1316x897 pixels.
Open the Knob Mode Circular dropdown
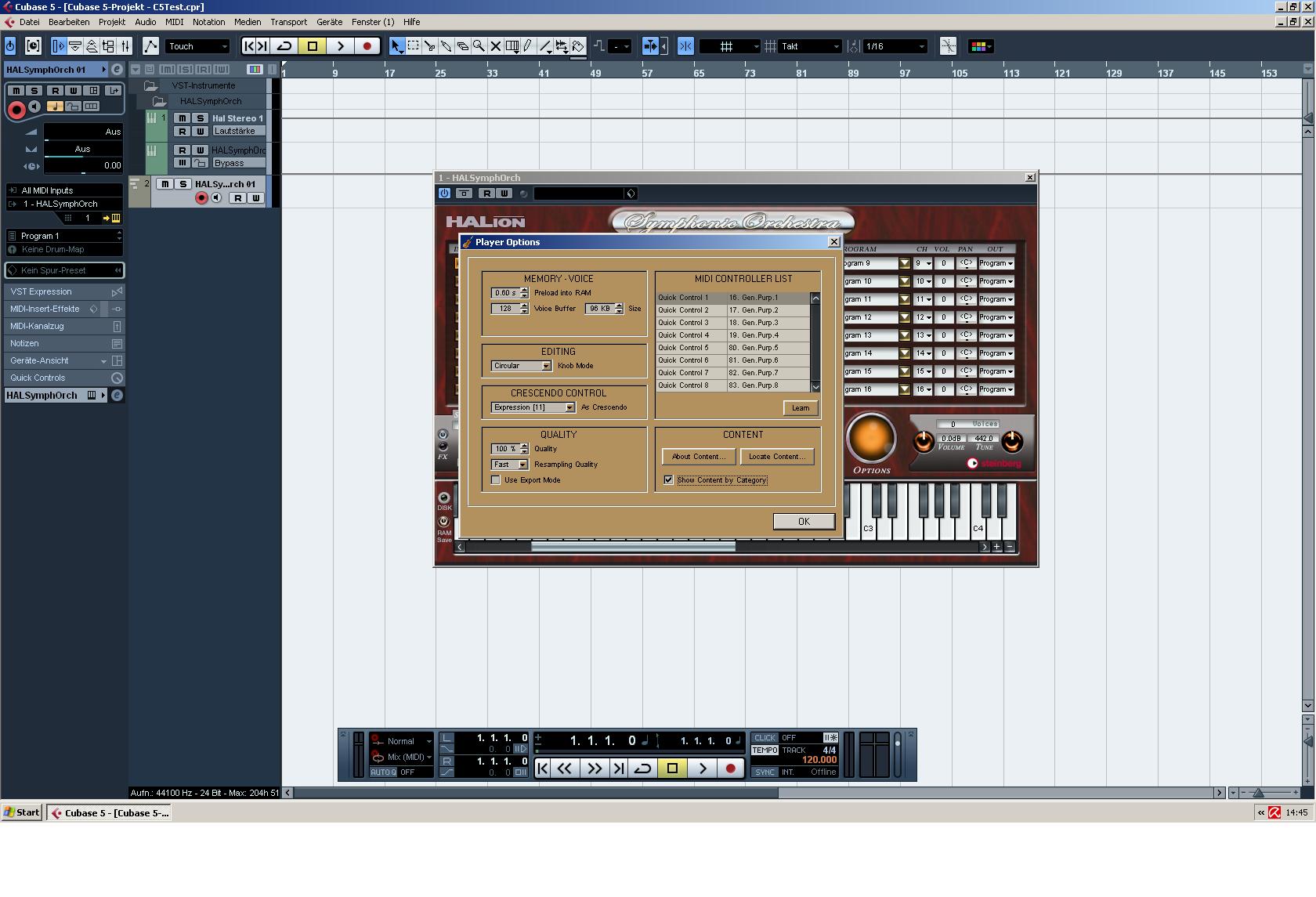pyautogui.click(x=522, y=366)
